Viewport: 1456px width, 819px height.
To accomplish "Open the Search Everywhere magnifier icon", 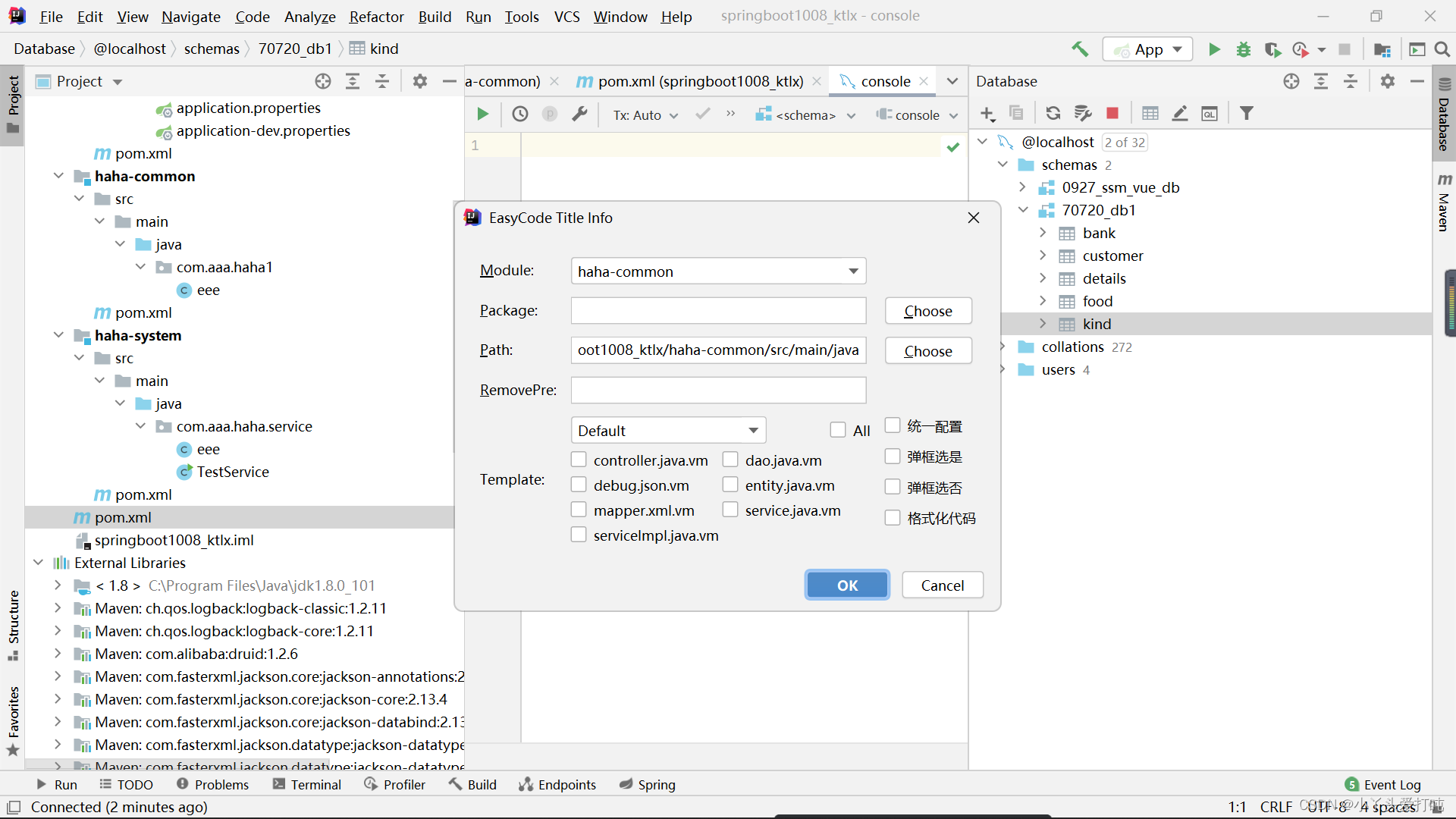I will [x=1442, y=49].
